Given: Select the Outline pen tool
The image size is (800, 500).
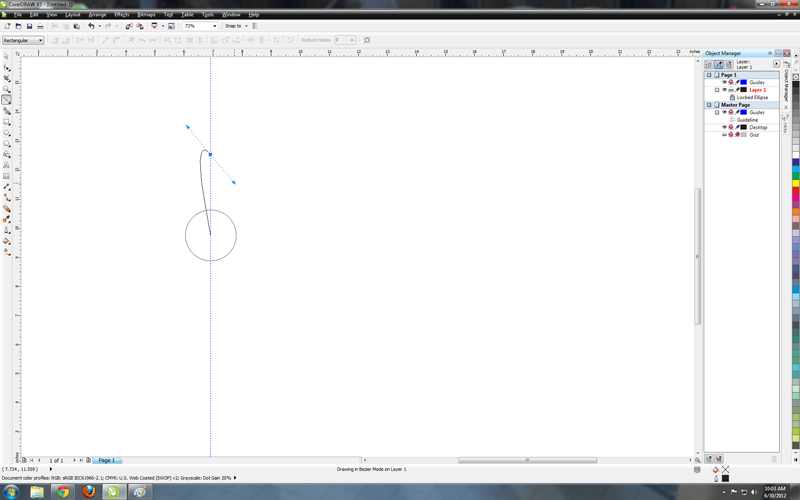Looking at the screenshot, I should tap(7, 230).
